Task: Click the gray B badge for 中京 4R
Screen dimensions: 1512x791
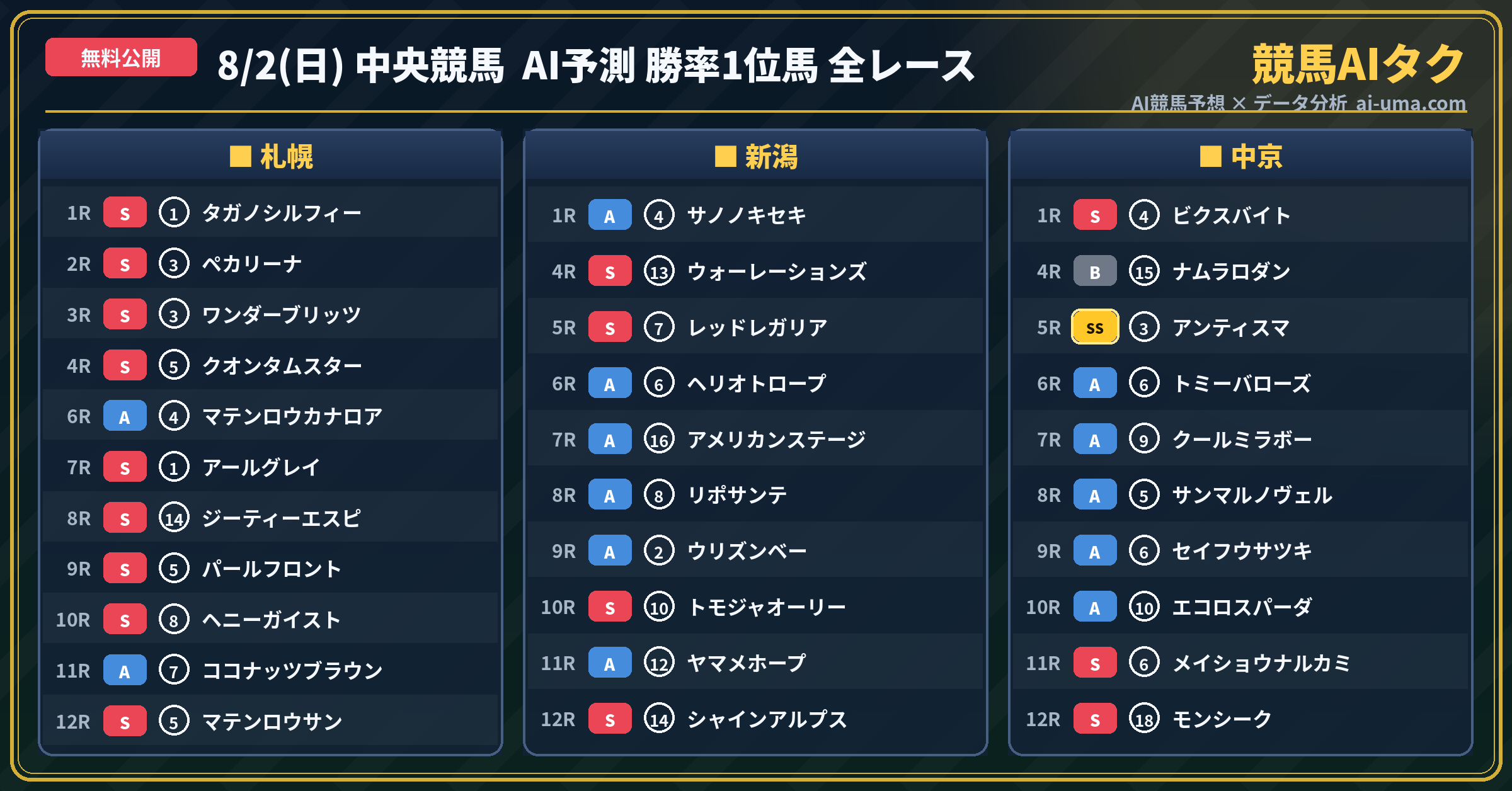Action: [x=1095, y=271]
